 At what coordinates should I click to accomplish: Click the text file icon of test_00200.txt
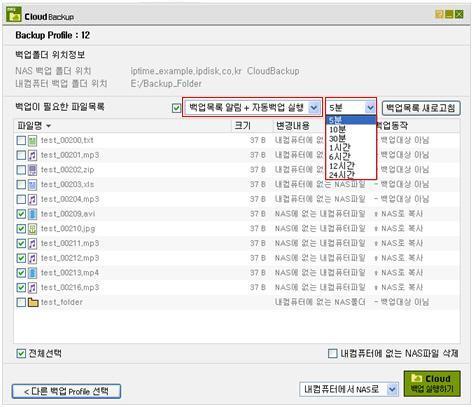coord(32,141)
